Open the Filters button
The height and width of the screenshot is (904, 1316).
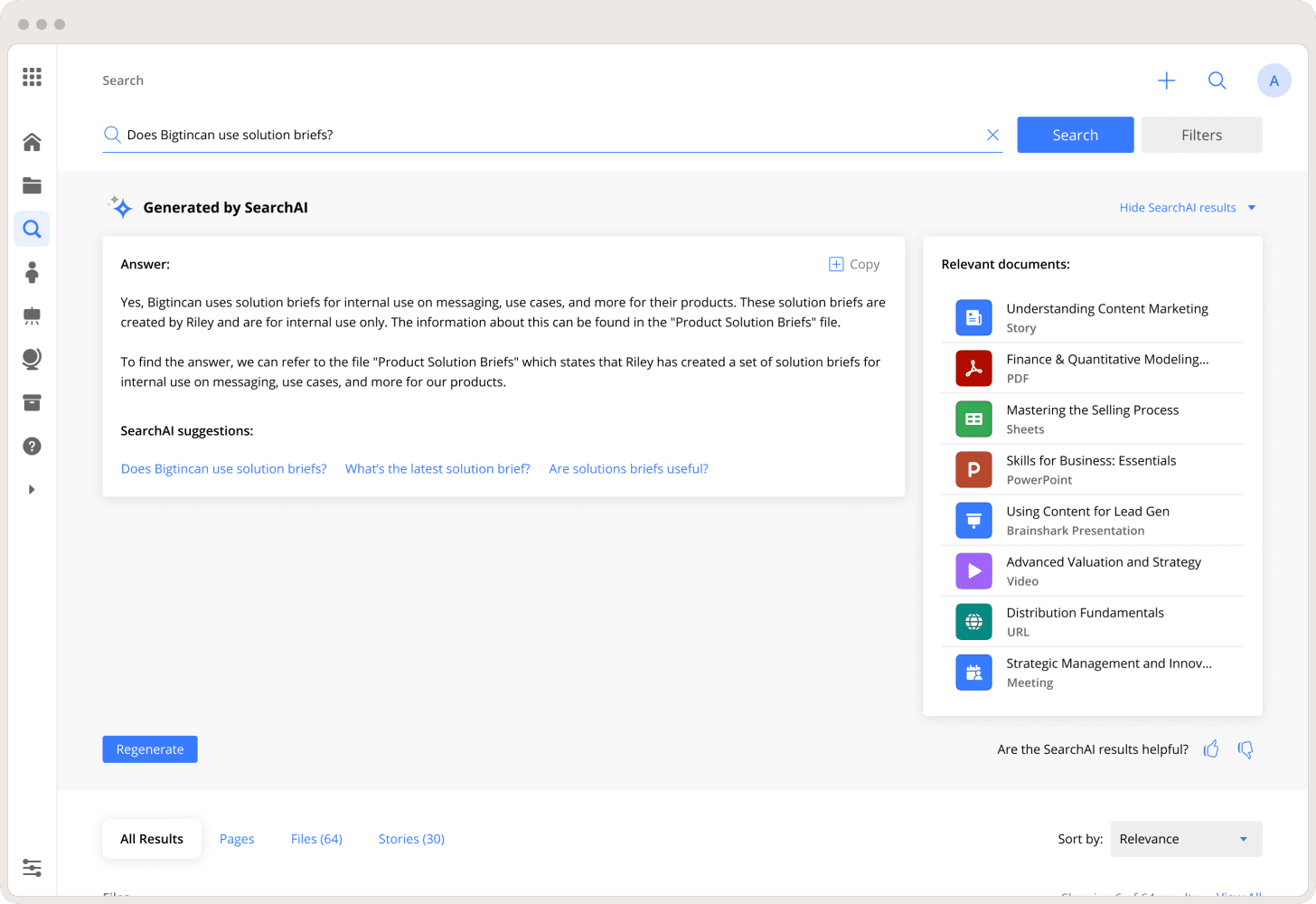click(x=1201, y=135)
